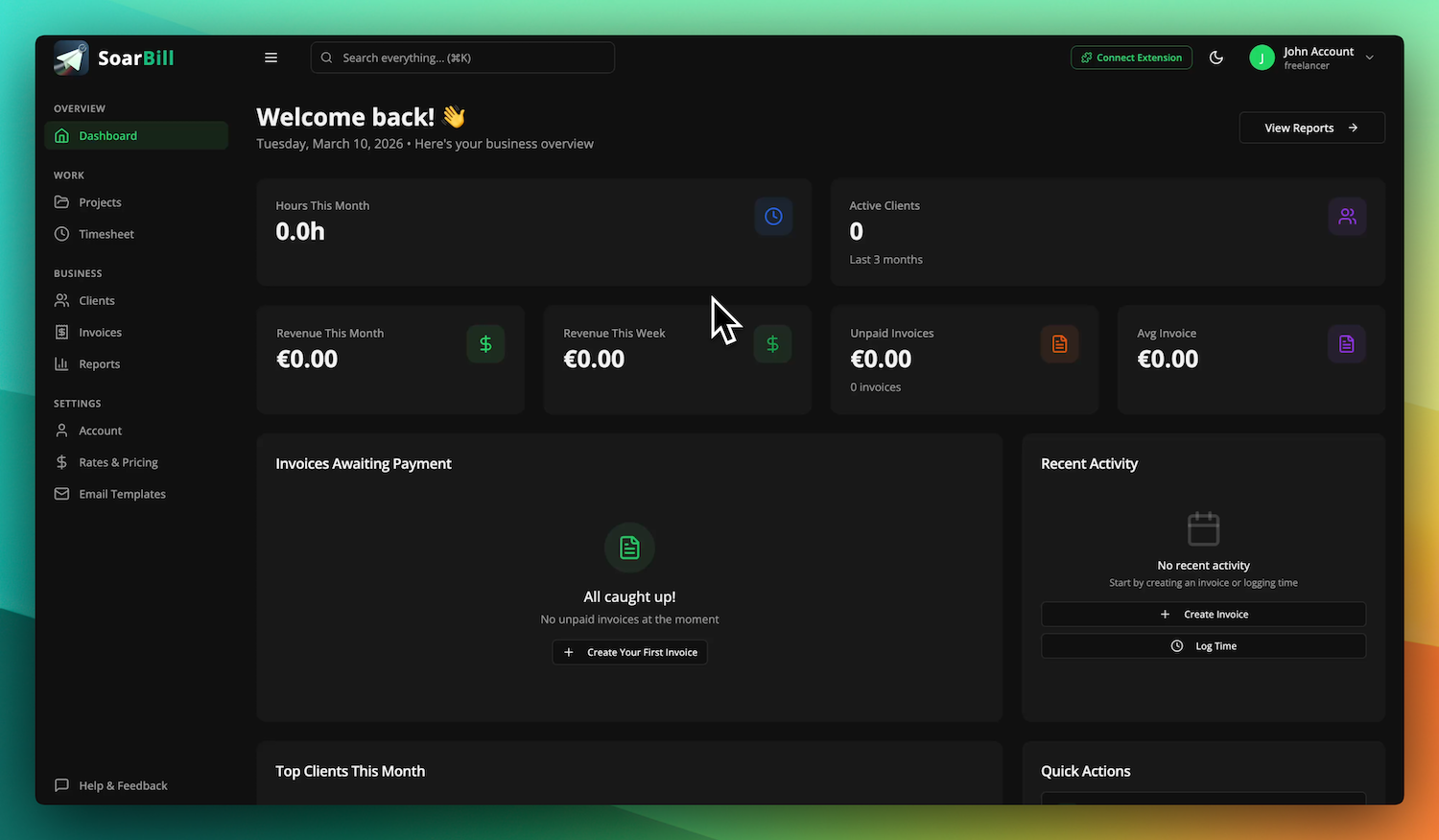Select the Projects folder icon in sidebar
The image size is (1439, 840).
60,202
